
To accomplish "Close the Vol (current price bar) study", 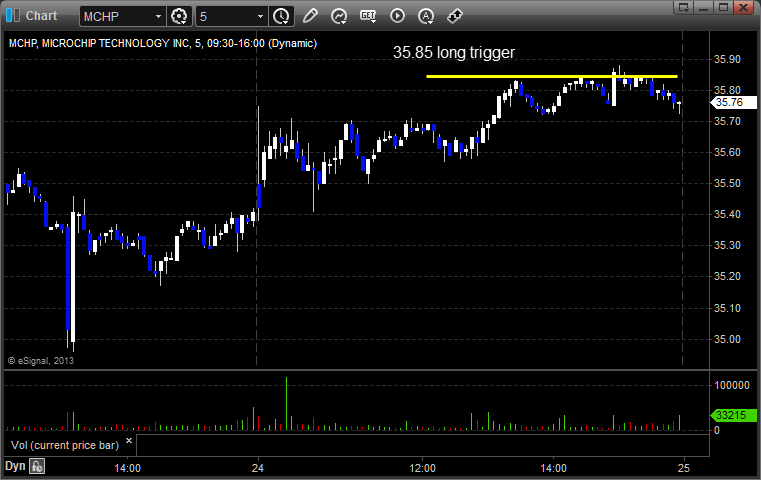I will click(x=129, y=441).
